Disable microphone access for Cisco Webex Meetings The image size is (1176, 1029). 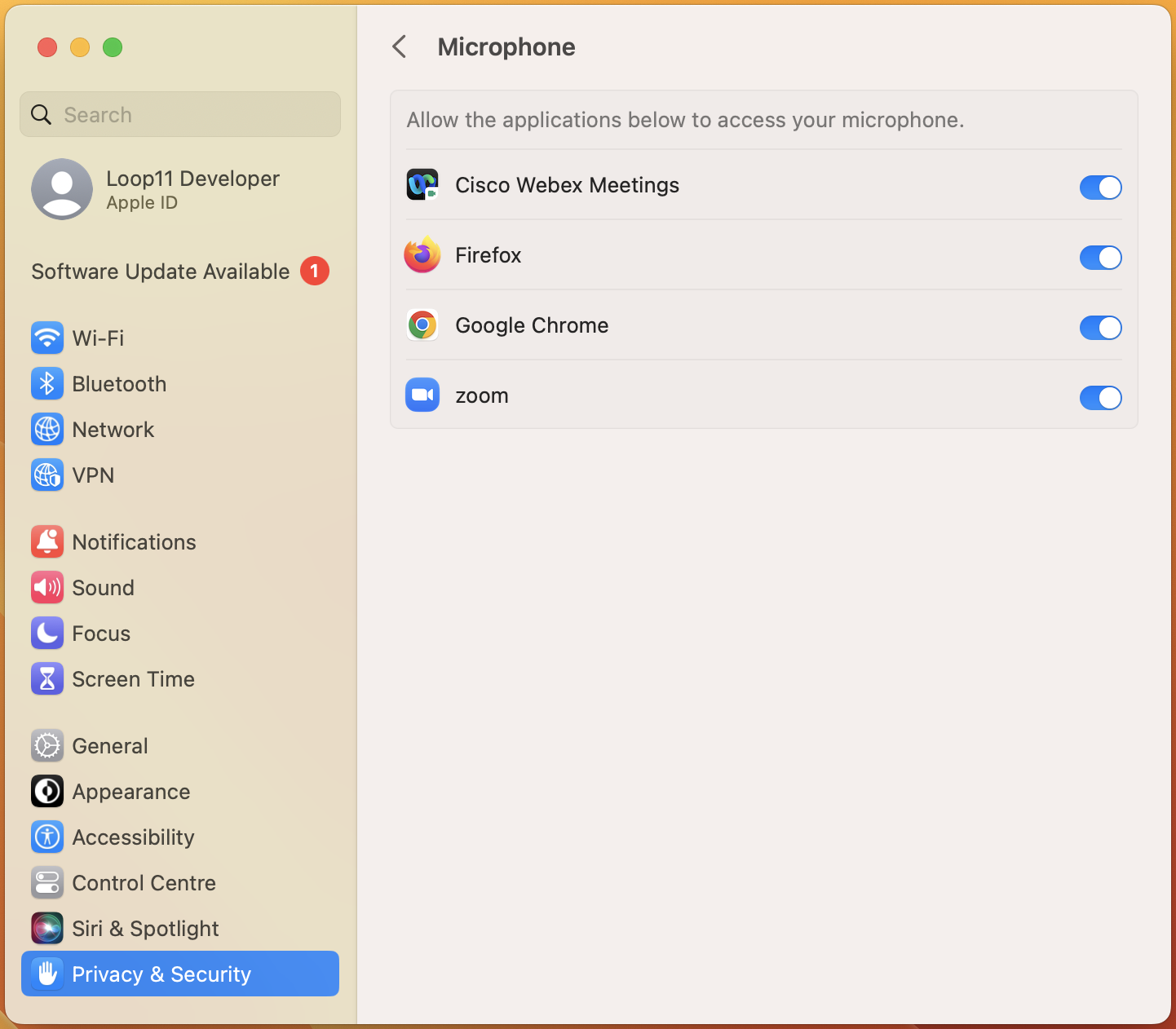[1100, 188]
